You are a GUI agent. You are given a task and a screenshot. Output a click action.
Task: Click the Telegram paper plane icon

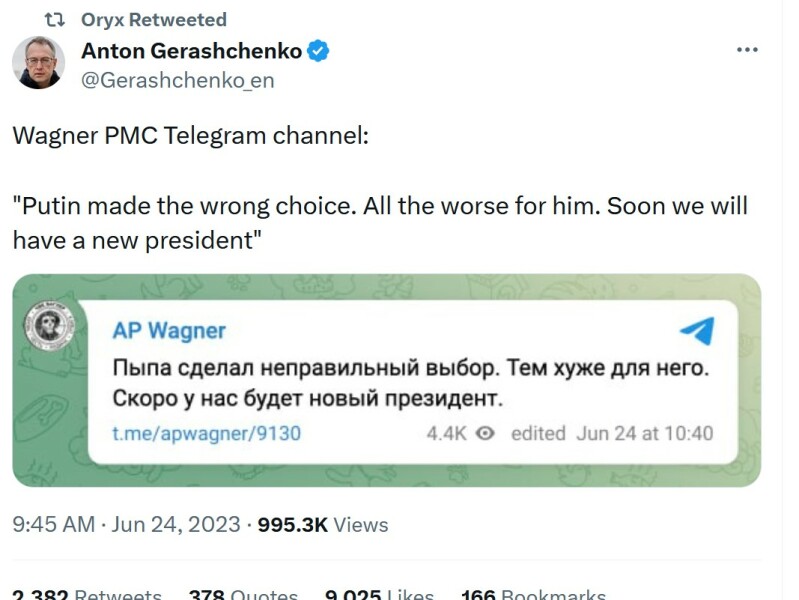point(696,332)
